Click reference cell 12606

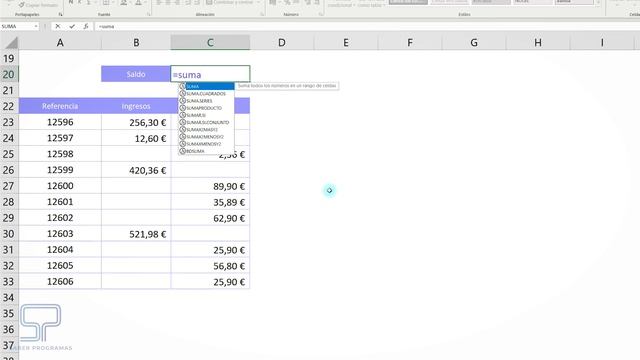coord(60,281)
